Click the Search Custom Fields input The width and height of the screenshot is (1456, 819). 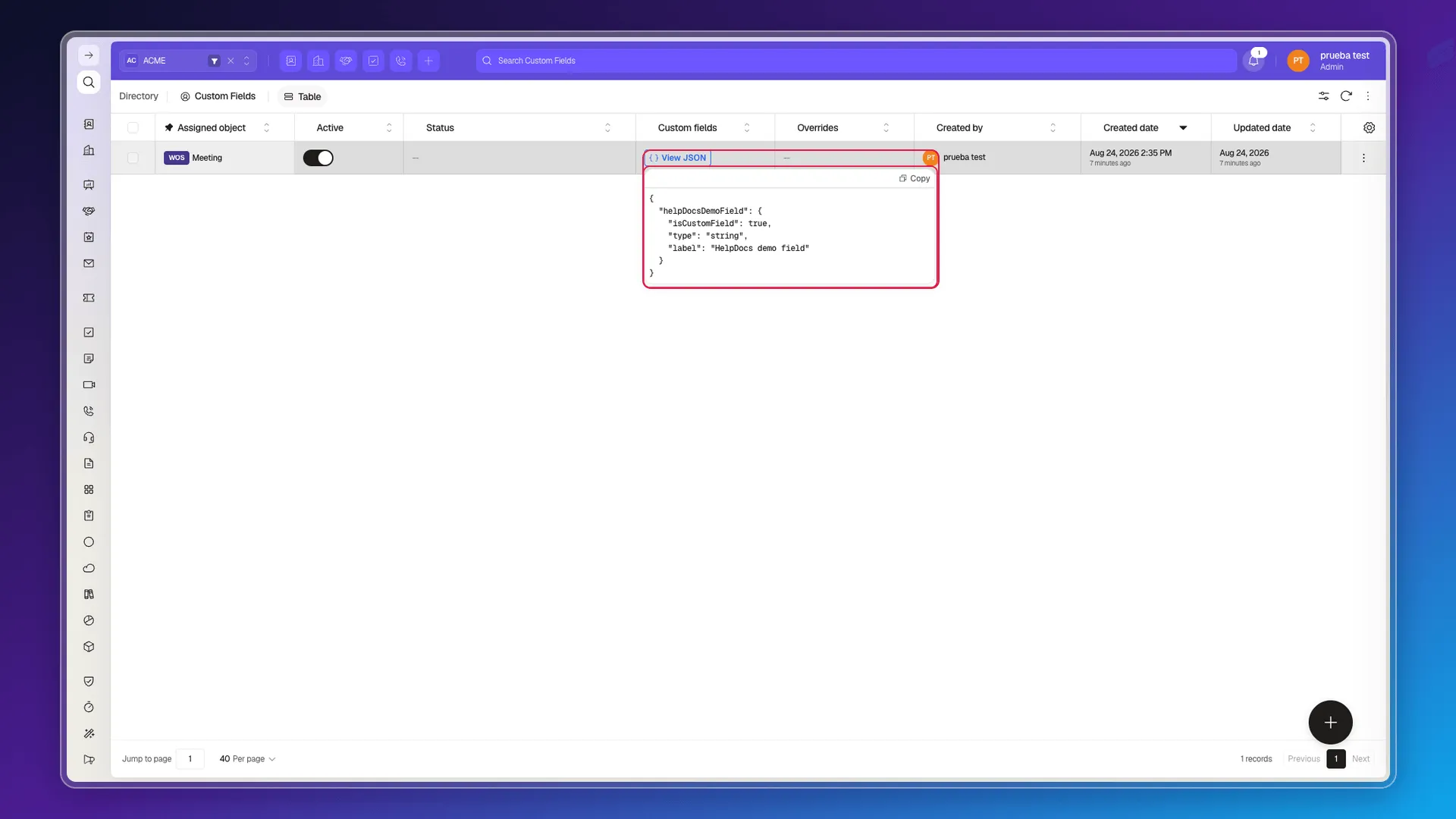tap(856, 61)
